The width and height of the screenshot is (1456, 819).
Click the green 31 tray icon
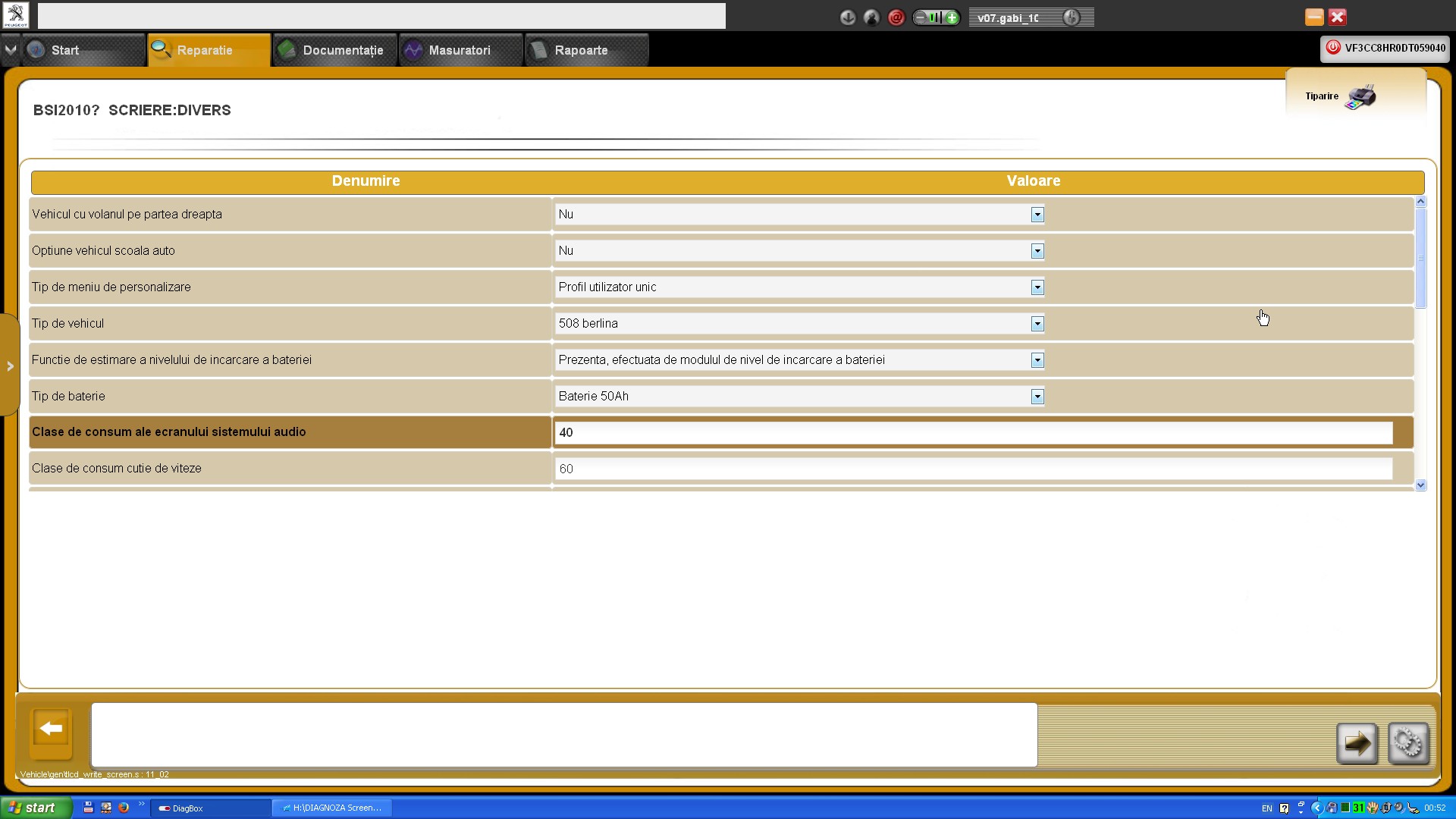(x=1359, y=808)
